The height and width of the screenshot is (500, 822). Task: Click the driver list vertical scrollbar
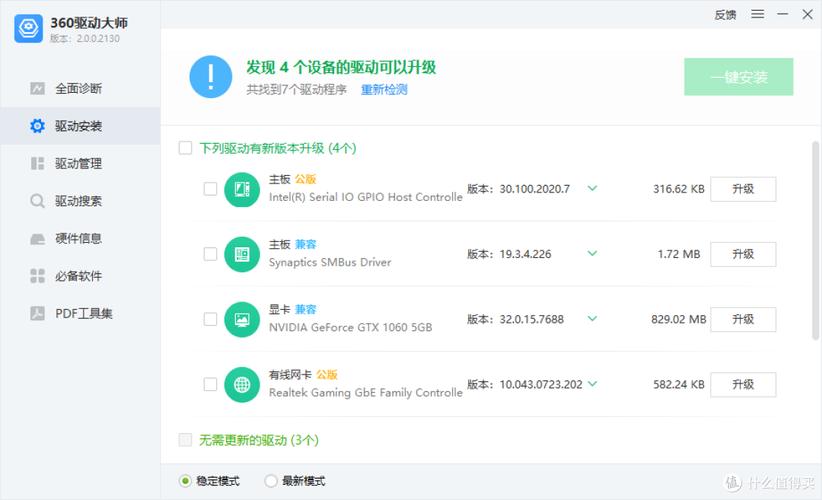click(x=815, y=240)
